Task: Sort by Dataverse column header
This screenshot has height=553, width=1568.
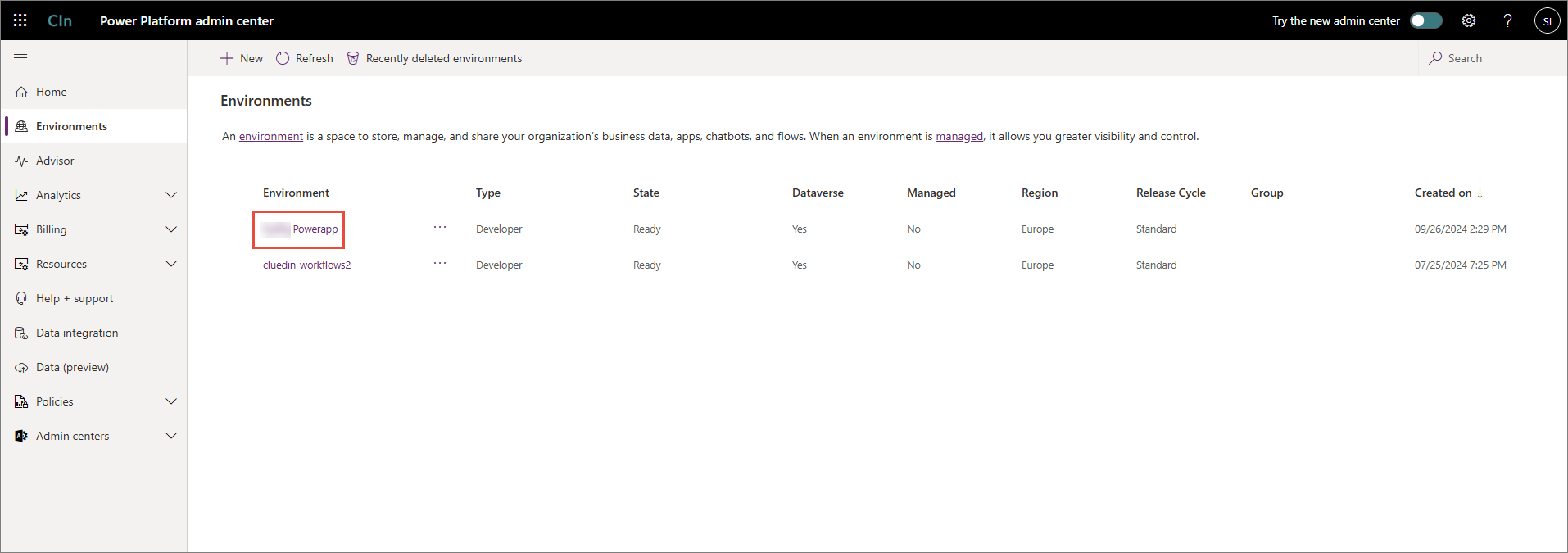Action: (x=818, y=193)
